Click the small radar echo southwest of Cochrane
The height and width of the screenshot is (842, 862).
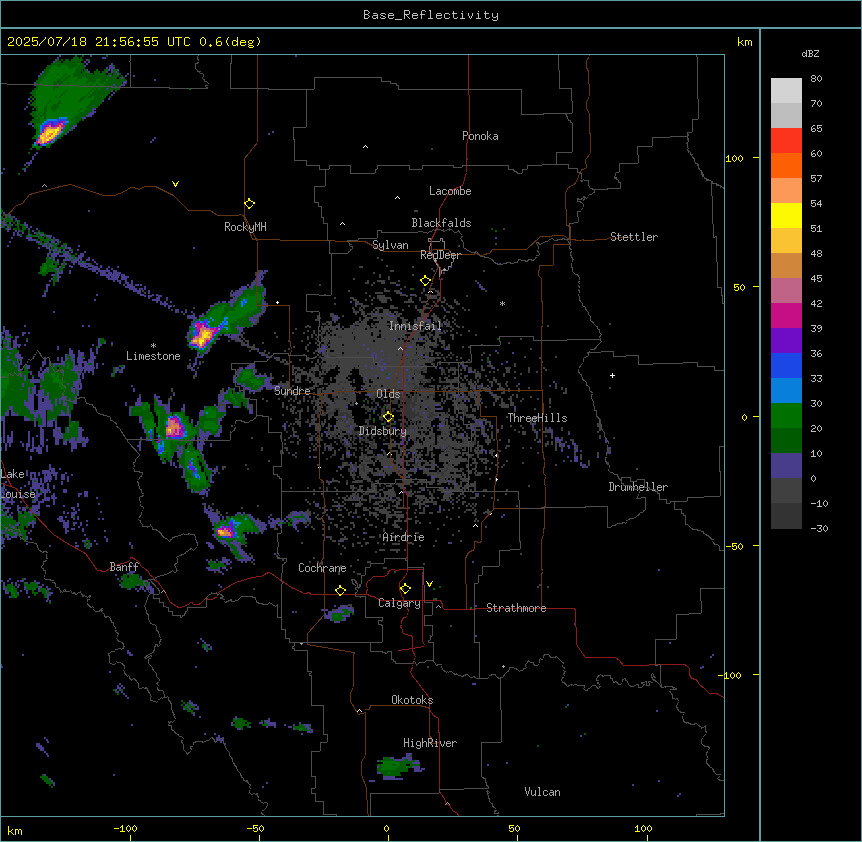click(x=339, y=613)
